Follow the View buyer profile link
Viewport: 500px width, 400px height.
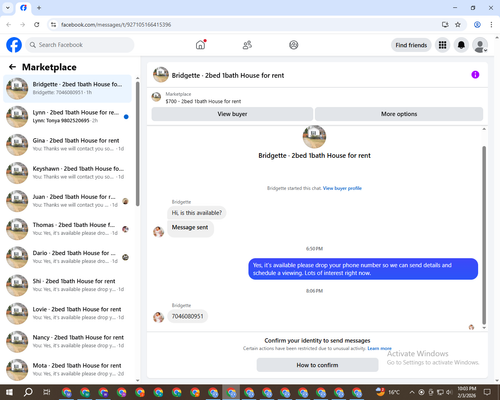(x=342, y=188)
